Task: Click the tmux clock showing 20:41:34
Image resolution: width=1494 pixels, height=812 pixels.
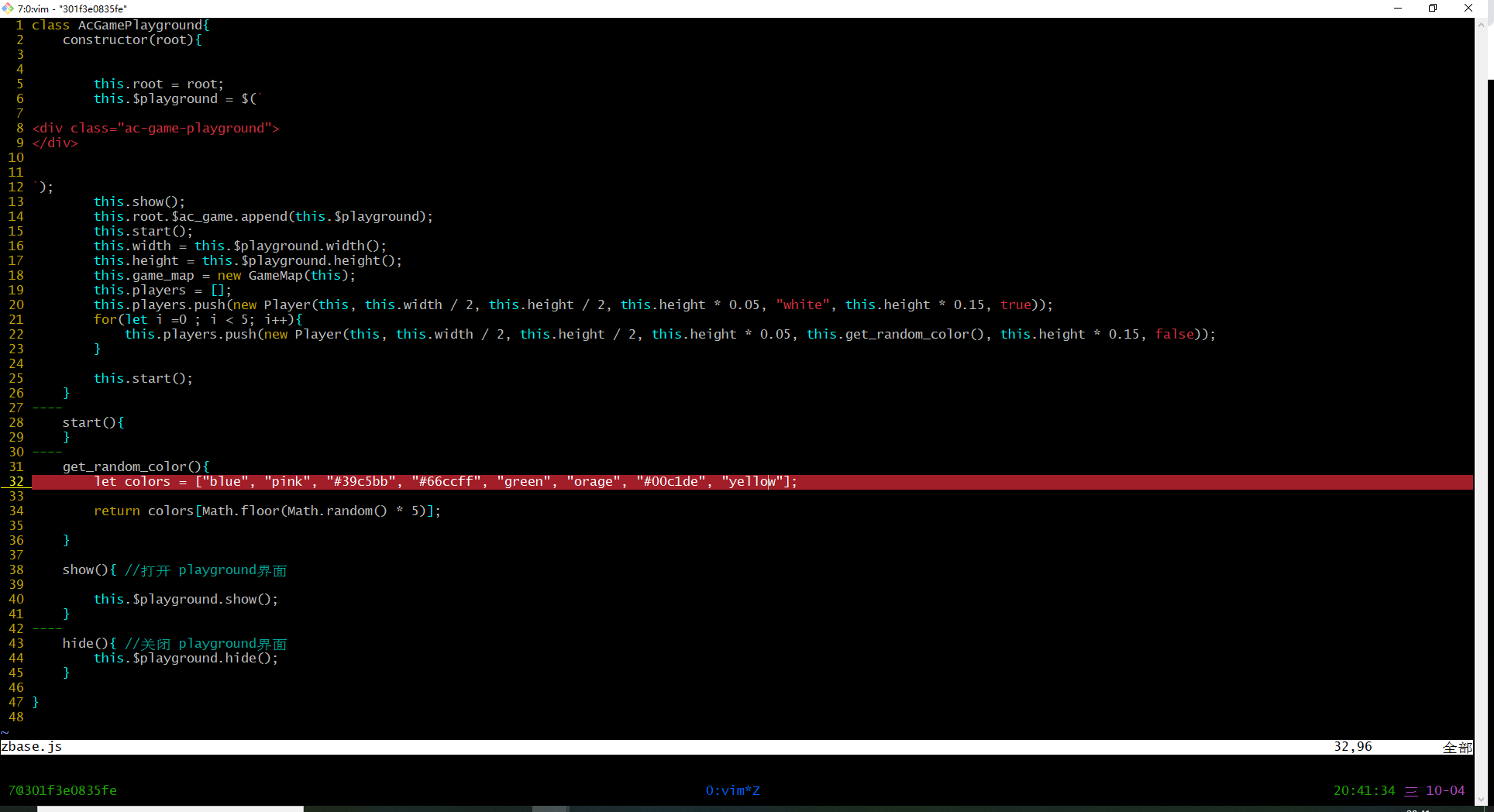Action: coord(1364,790)
